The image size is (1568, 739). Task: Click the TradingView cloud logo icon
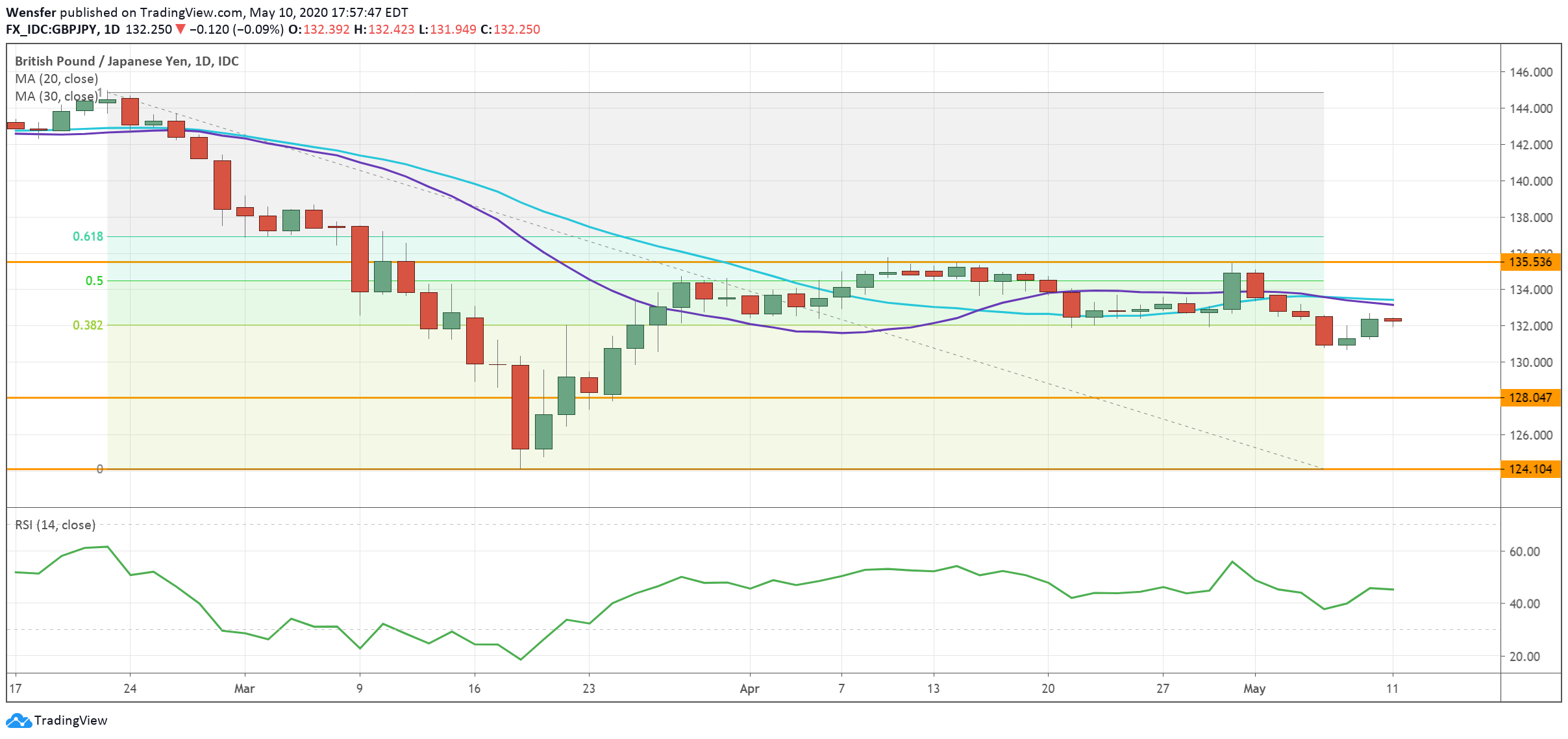point(18,721)
